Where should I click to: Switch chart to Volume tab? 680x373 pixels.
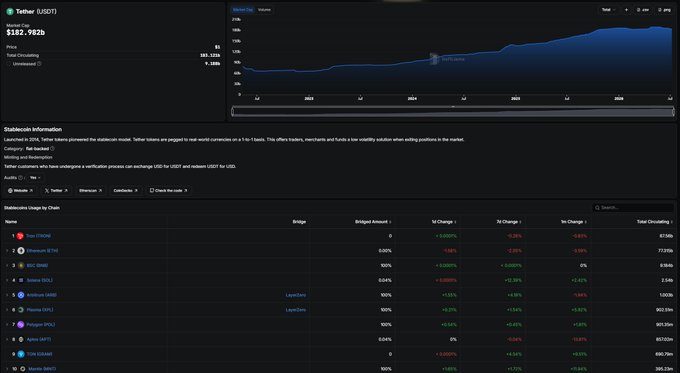pyautogui.click(x=264, y=10)
